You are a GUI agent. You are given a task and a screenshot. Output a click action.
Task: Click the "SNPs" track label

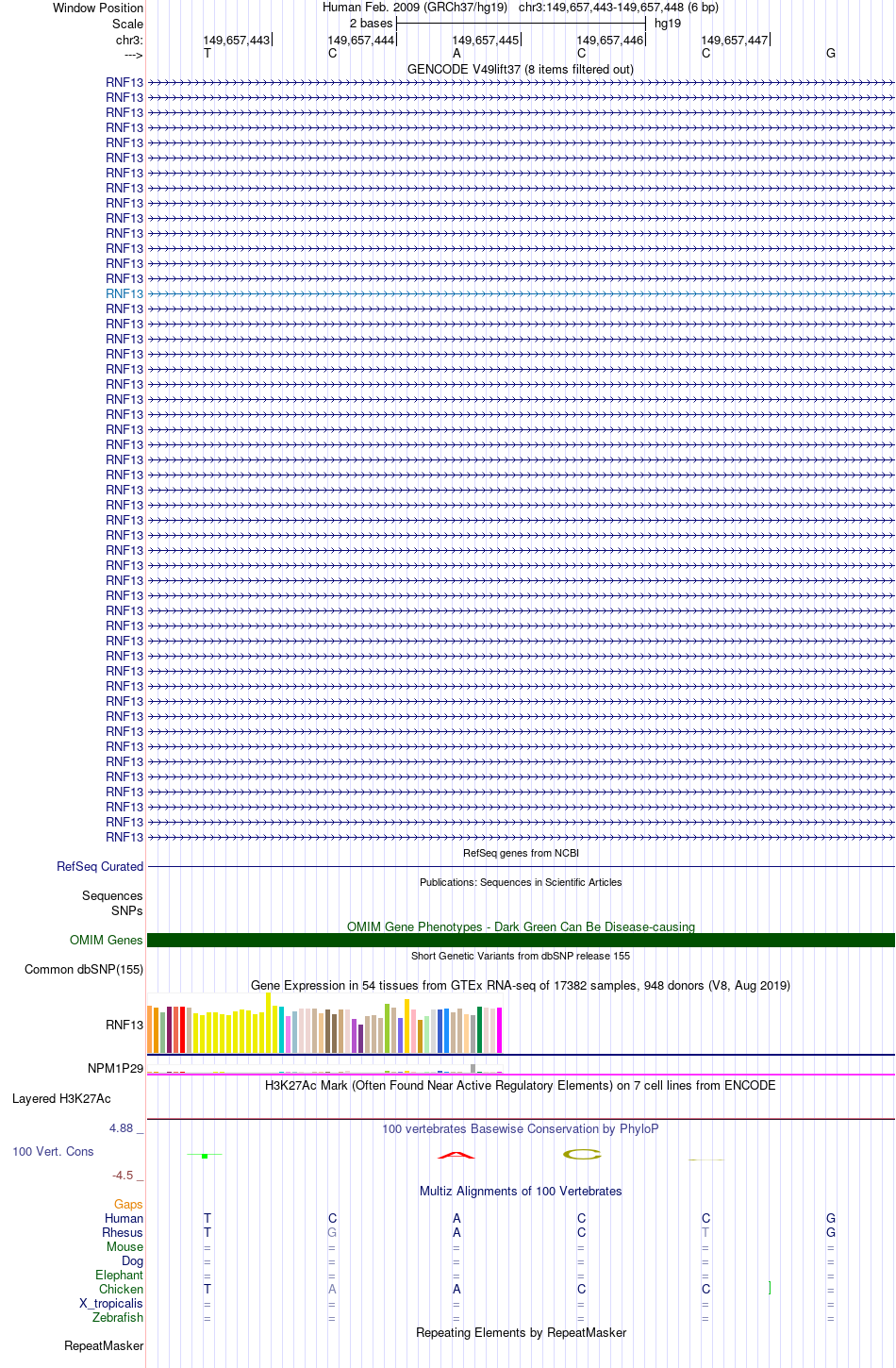tap(126, 910)
